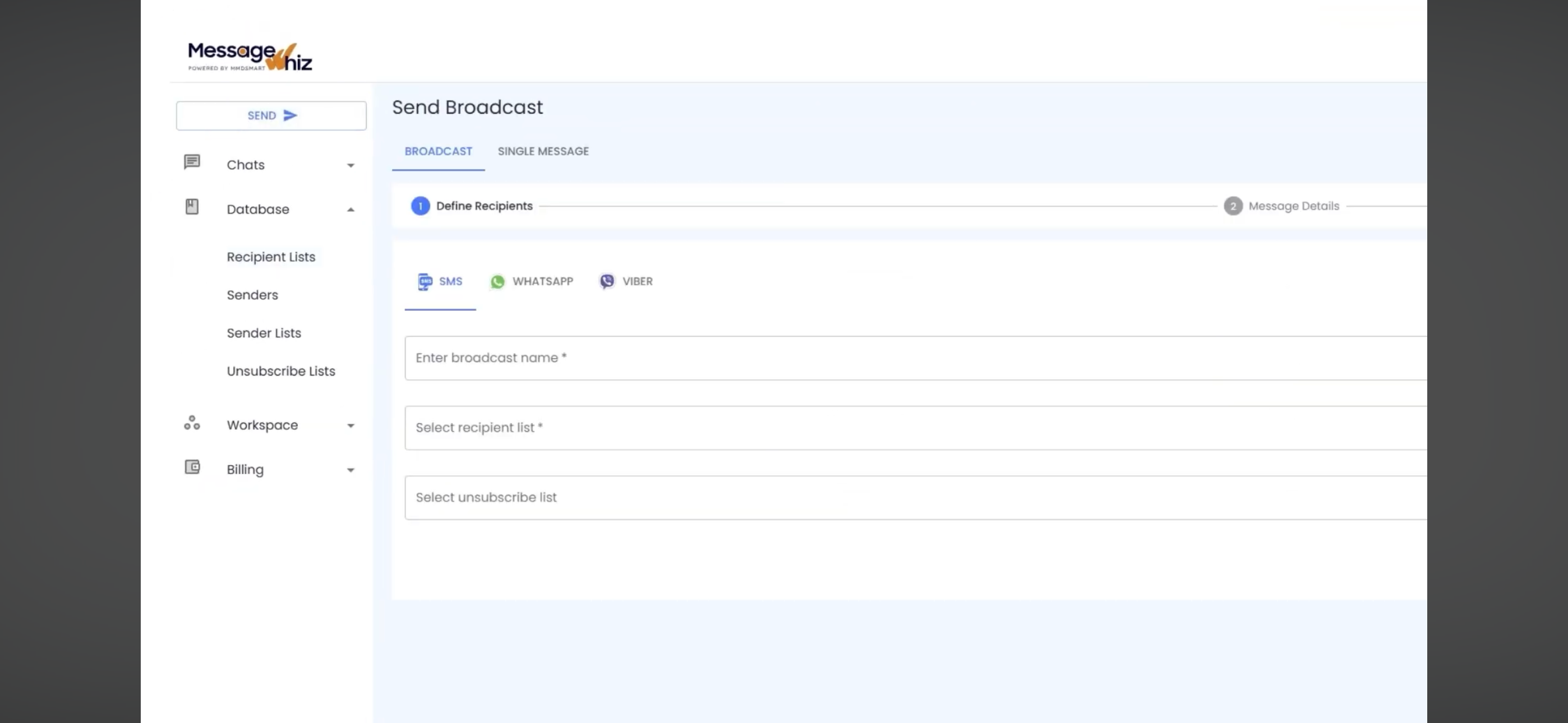Click the Workspace nodes icon

click(192, 423)
